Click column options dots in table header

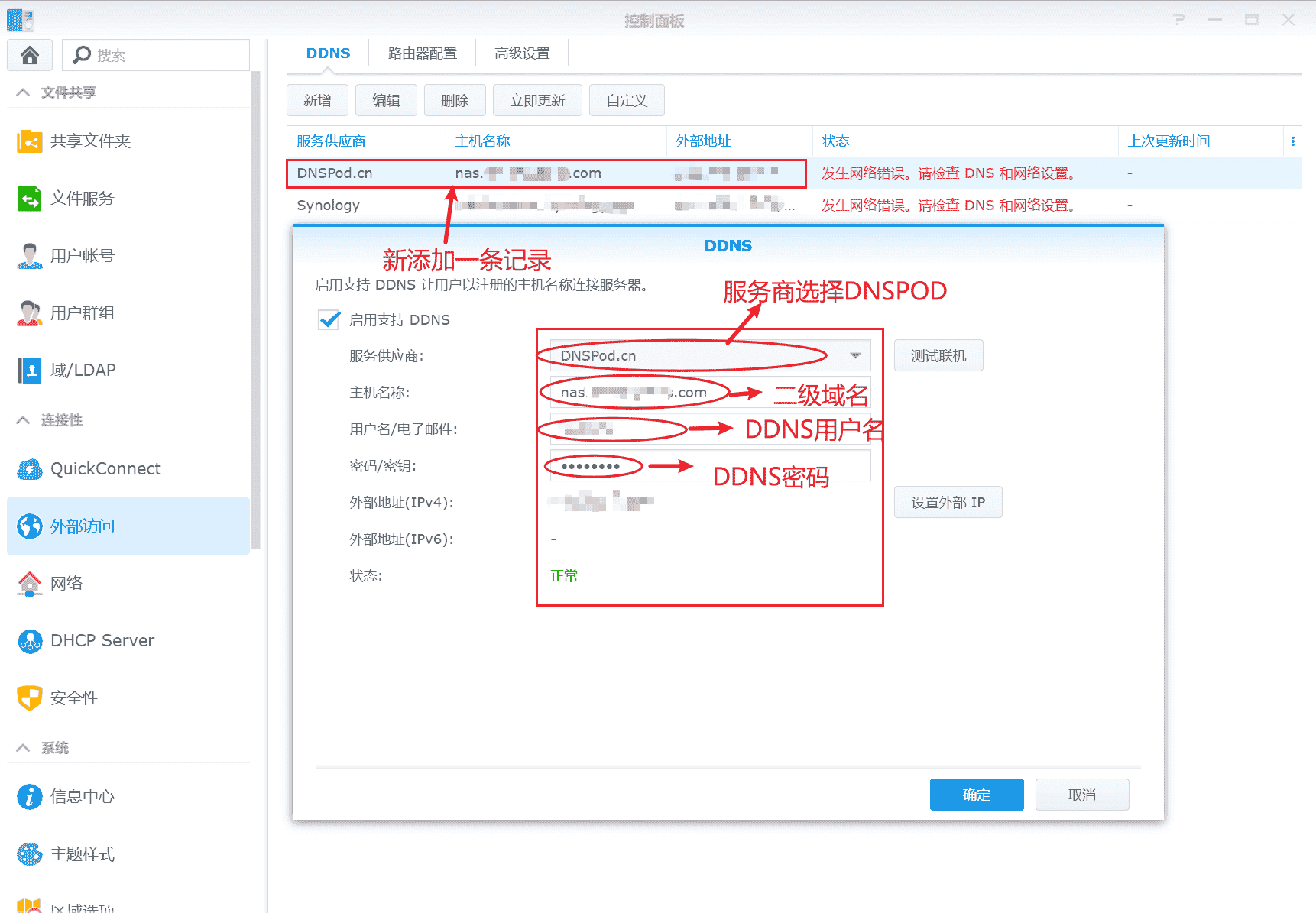[1292, 141]
